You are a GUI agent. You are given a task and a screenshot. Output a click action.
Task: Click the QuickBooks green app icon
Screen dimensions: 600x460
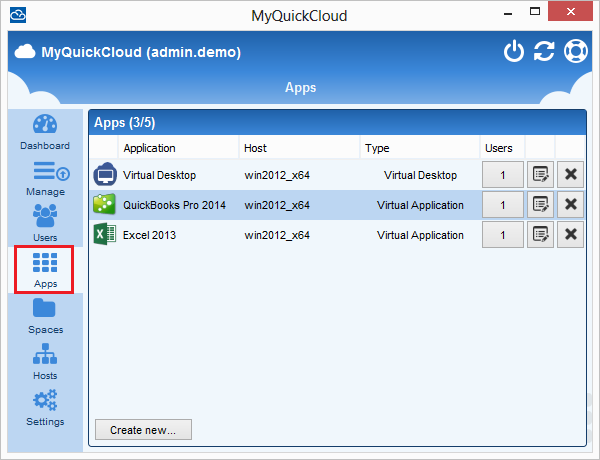(x=104, y=204)
